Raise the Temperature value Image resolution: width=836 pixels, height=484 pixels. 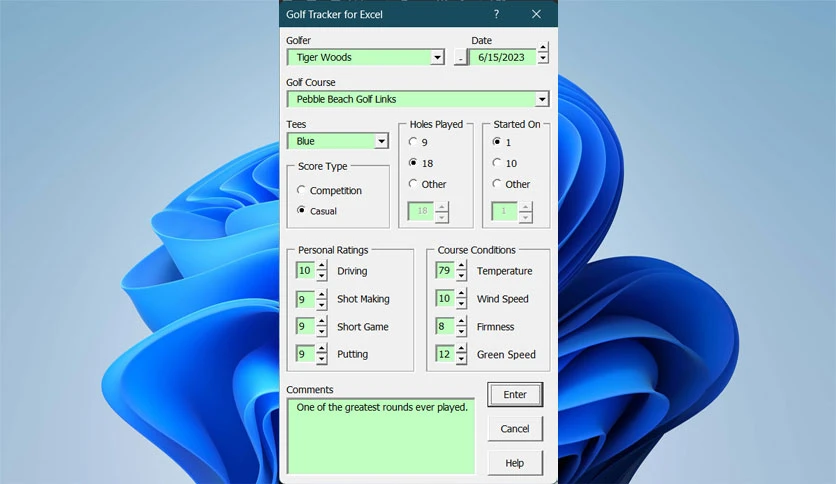(461, 265)
